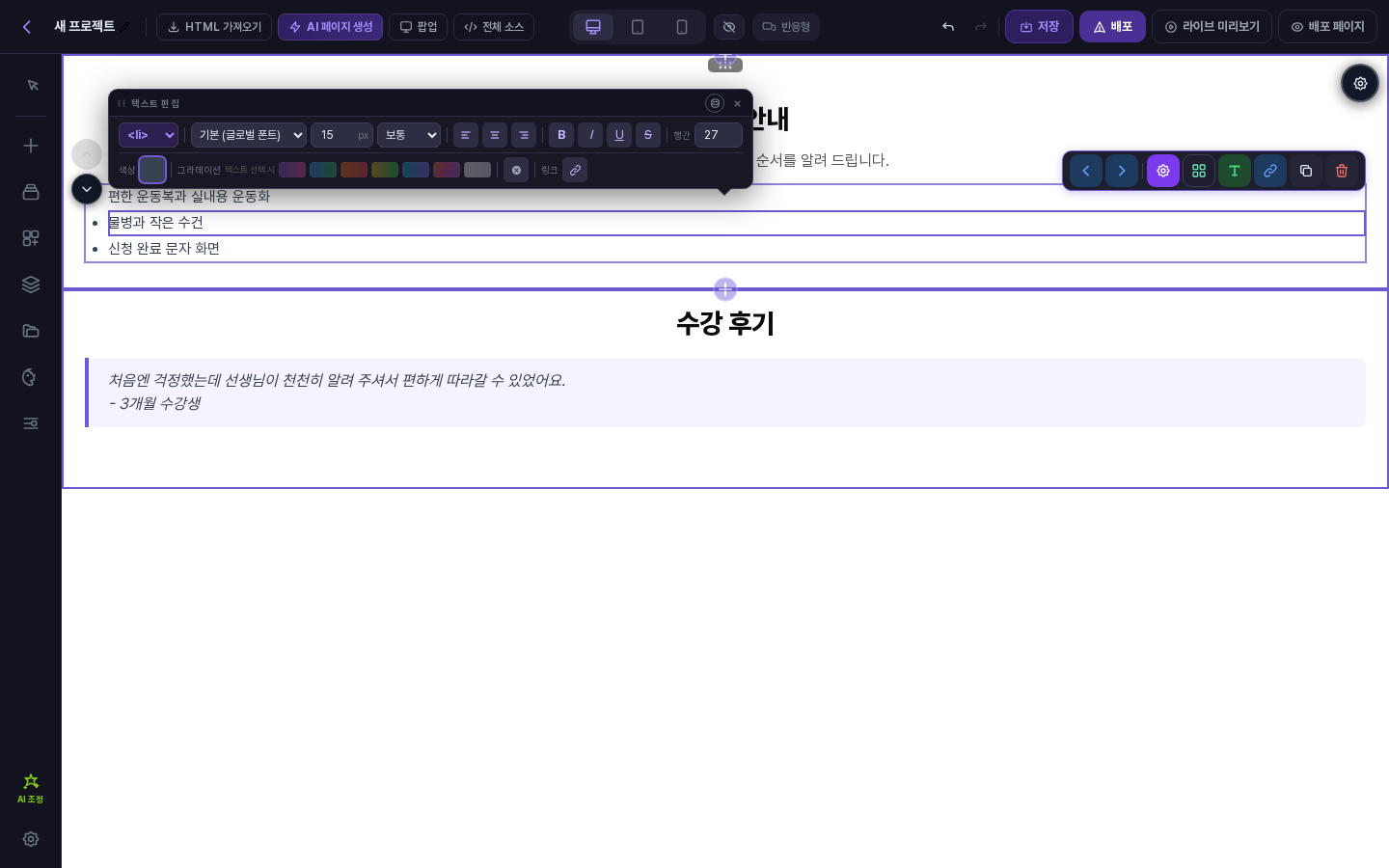The image size is (1389, 868).
Task: Toggle italic formatting
Action: coord(590,135)
